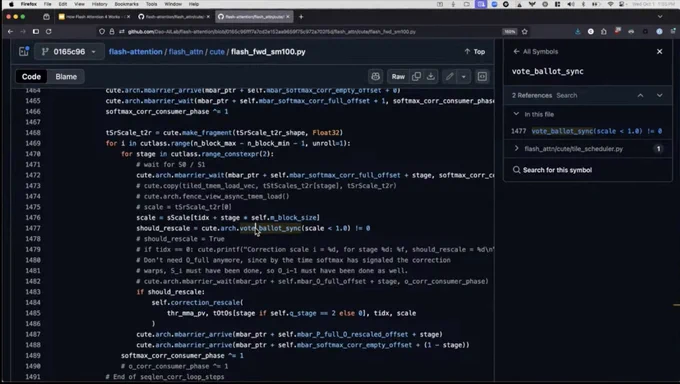Image resolution: width=680 pixels, height=384 pixels.
Task: Go back in browser history
Action: tap(10, 32)
